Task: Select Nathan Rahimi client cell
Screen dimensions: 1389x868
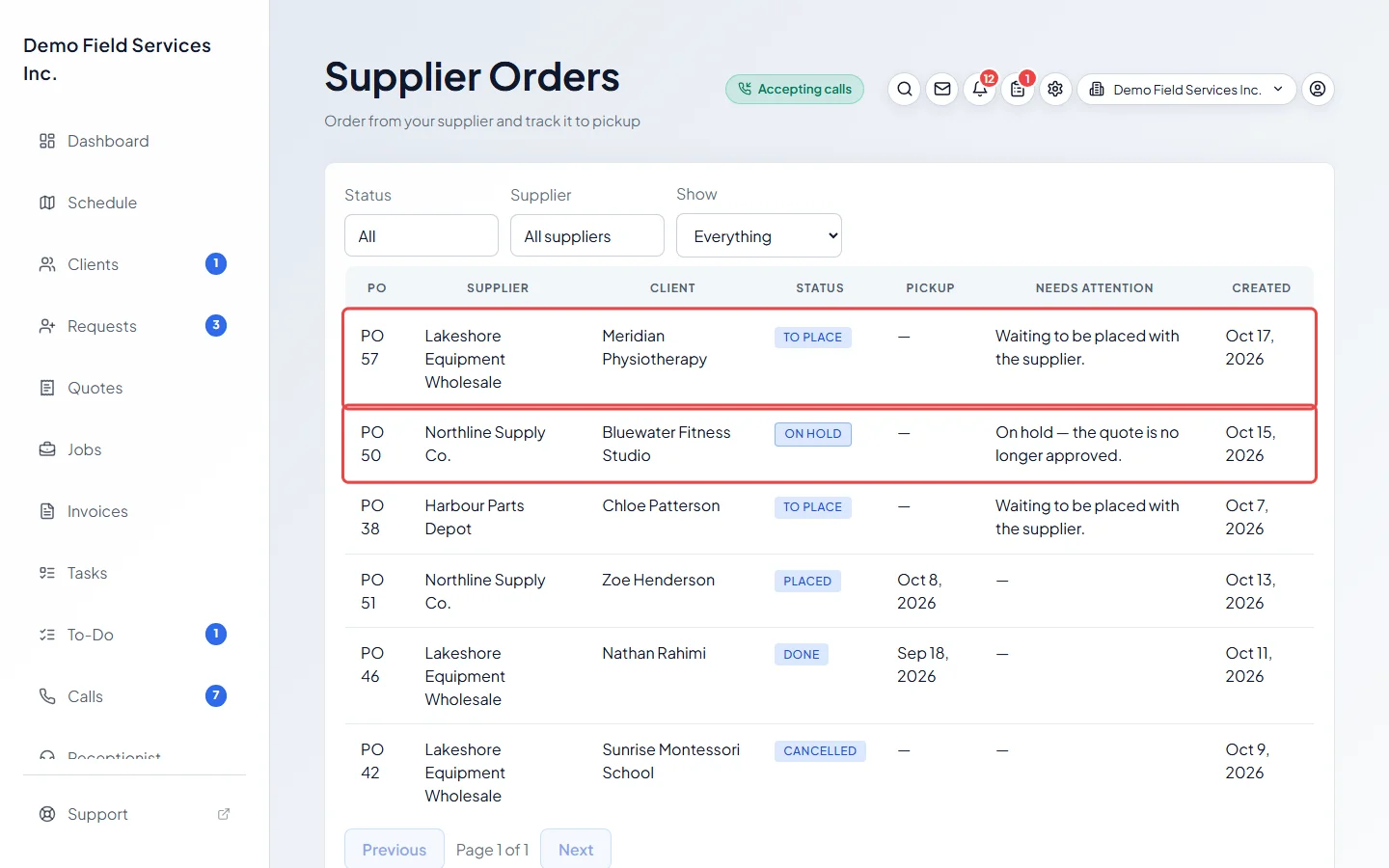Action: pos(654,653)
